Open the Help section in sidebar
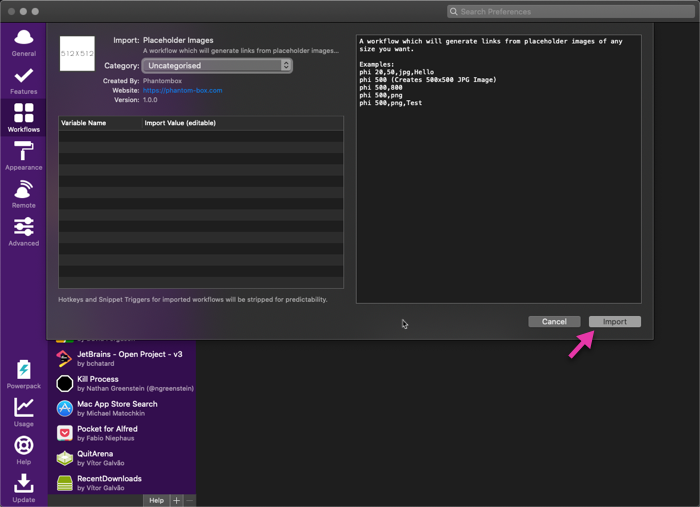This screenshot has width=700, height=507. (x=24, y=450)
